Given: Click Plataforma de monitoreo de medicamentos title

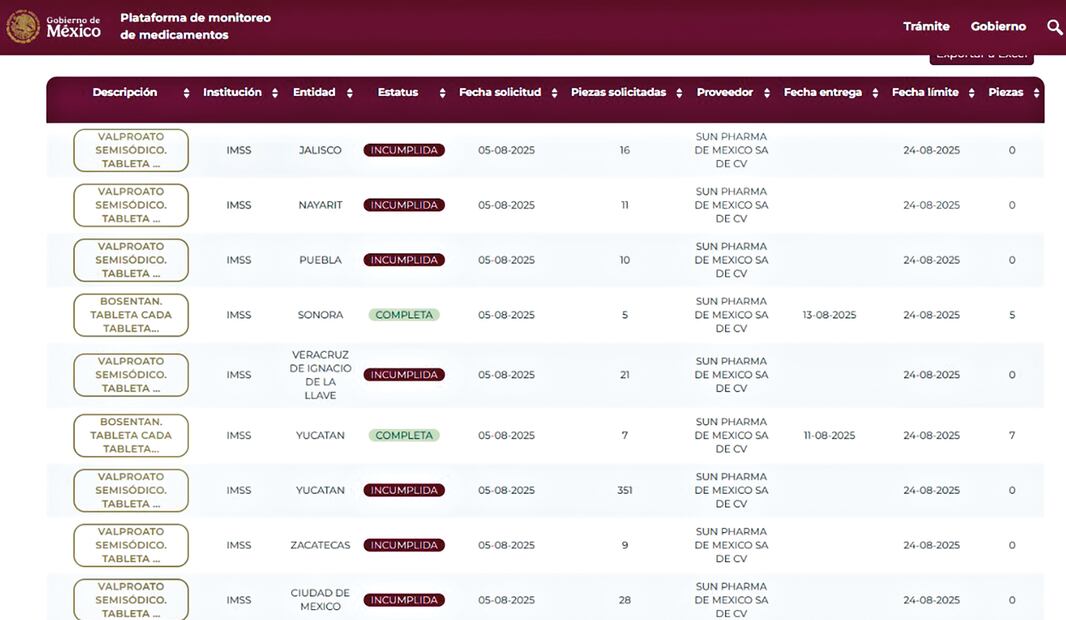Looking at the screenshot, I should [x=195, y=27].
